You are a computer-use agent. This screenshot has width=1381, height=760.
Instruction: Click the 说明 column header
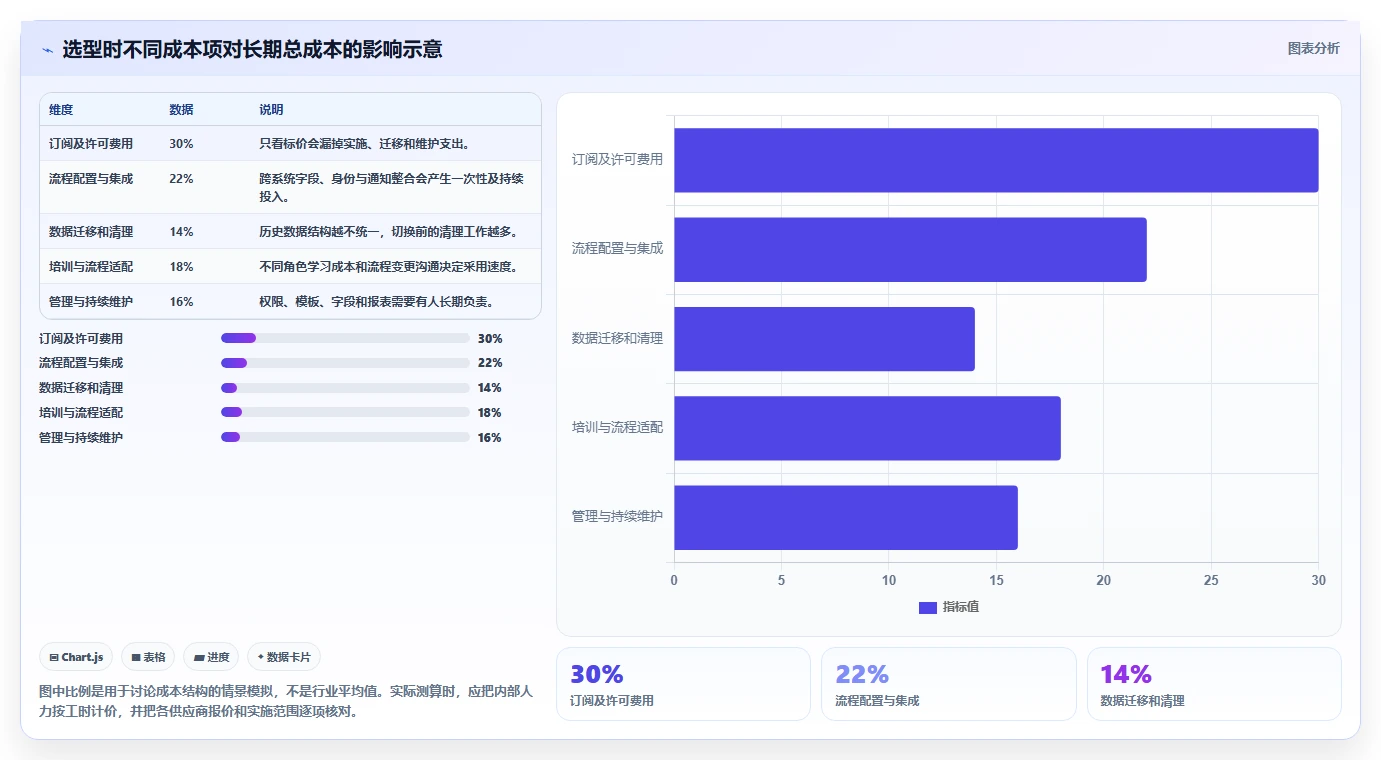(271, 110)
